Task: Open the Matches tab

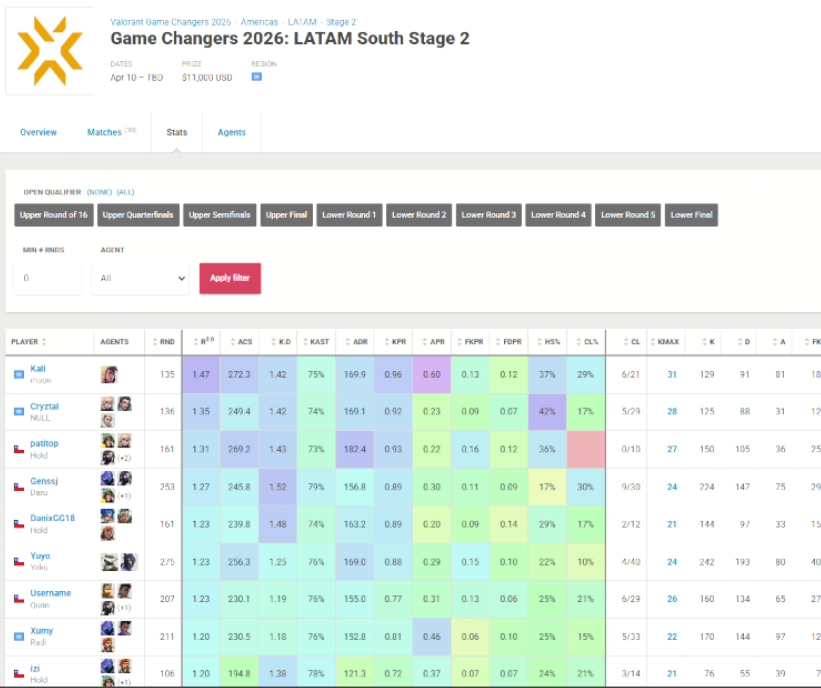Action: (x=111, y=132)
